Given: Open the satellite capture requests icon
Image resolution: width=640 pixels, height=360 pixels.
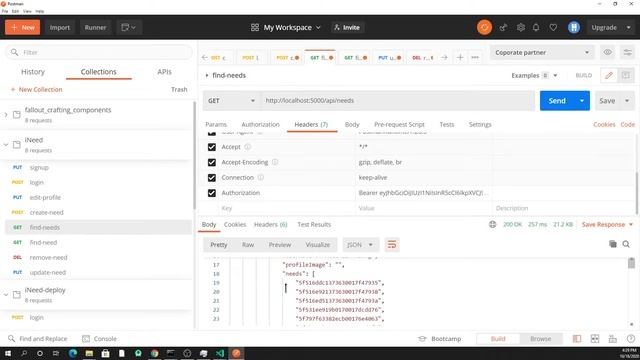Looking at the screenshot, I should tap(503, 27).
